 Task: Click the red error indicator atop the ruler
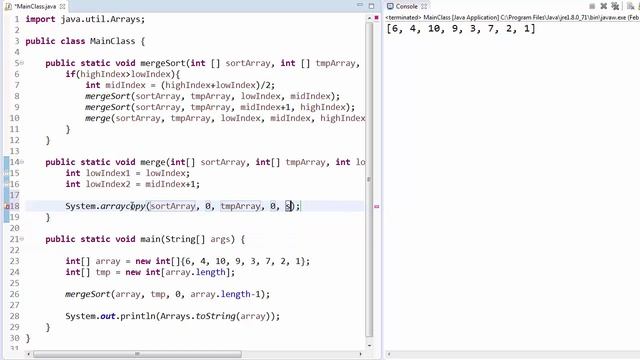tap(376, 18)
